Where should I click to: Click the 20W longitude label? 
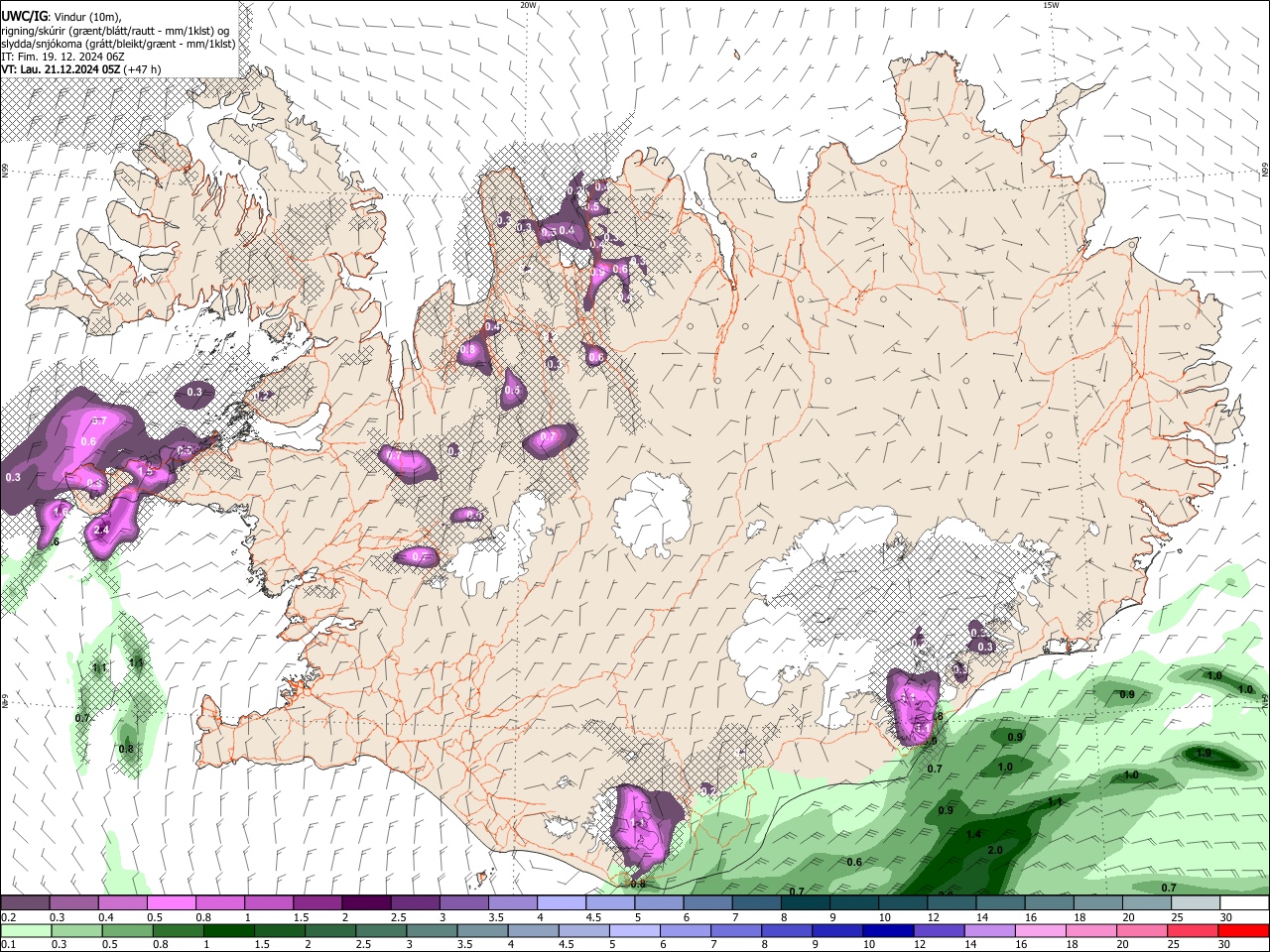(528, 5)
